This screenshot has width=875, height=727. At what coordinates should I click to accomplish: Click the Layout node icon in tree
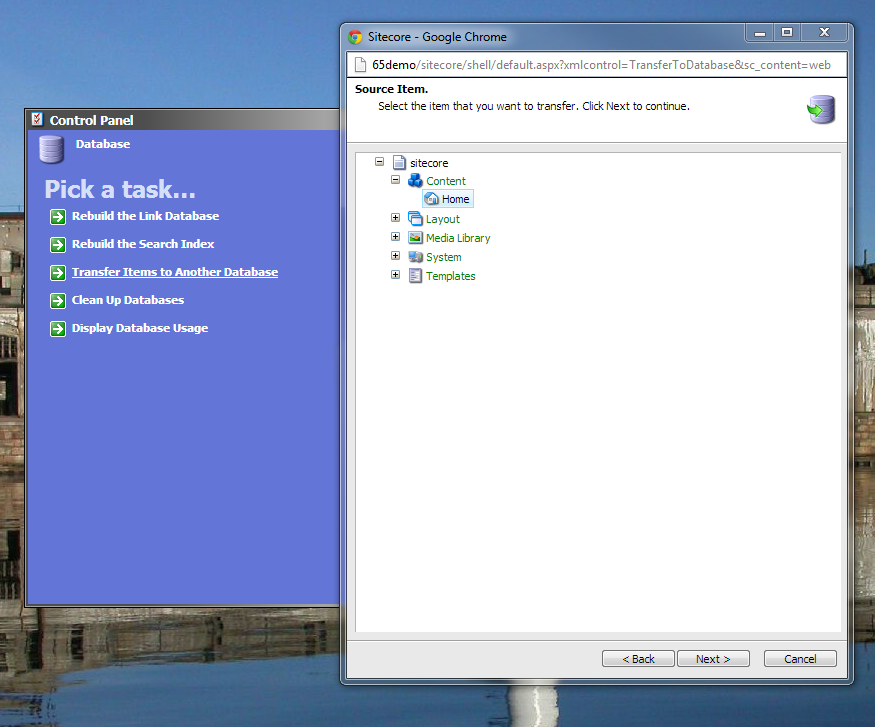[x=416, y=219]
